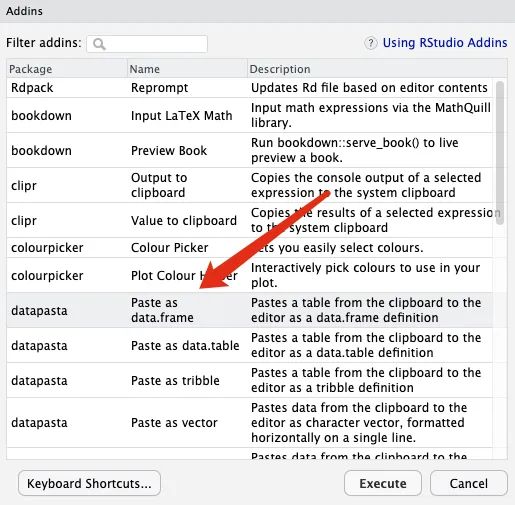Select the Paste as tribble addin

click(x=249, y=380)
